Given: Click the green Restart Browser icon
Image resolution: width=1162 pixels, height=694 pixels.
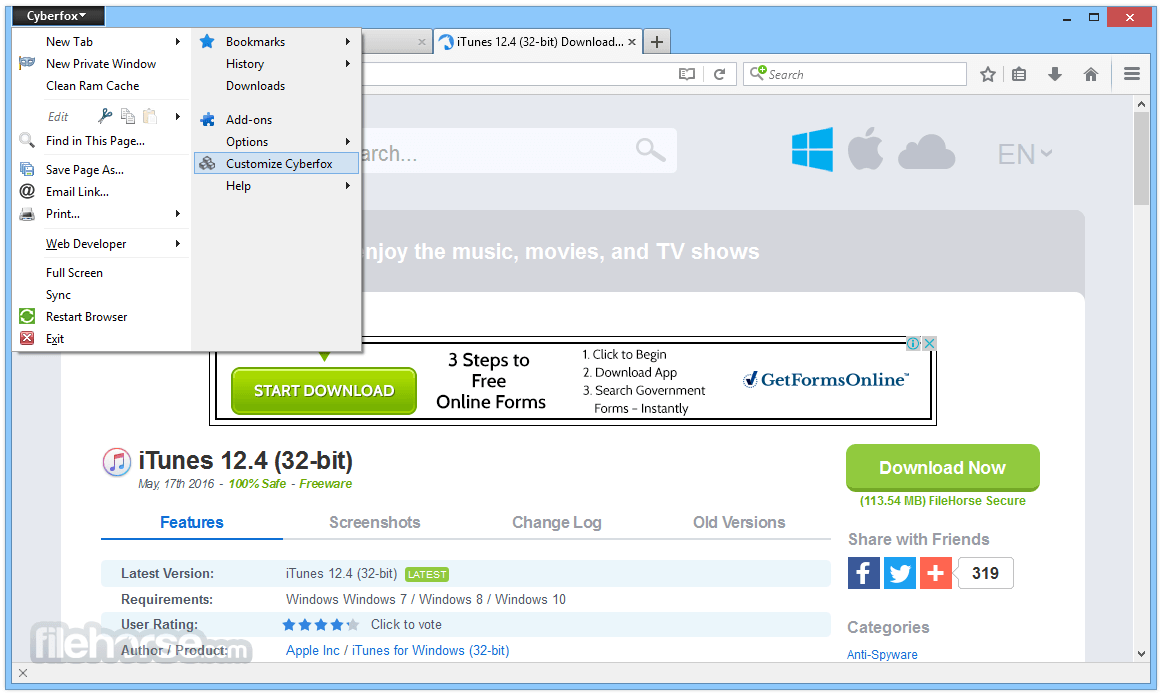Looking at the screenshot, I should pyautogui.click(x=27, y=317).
